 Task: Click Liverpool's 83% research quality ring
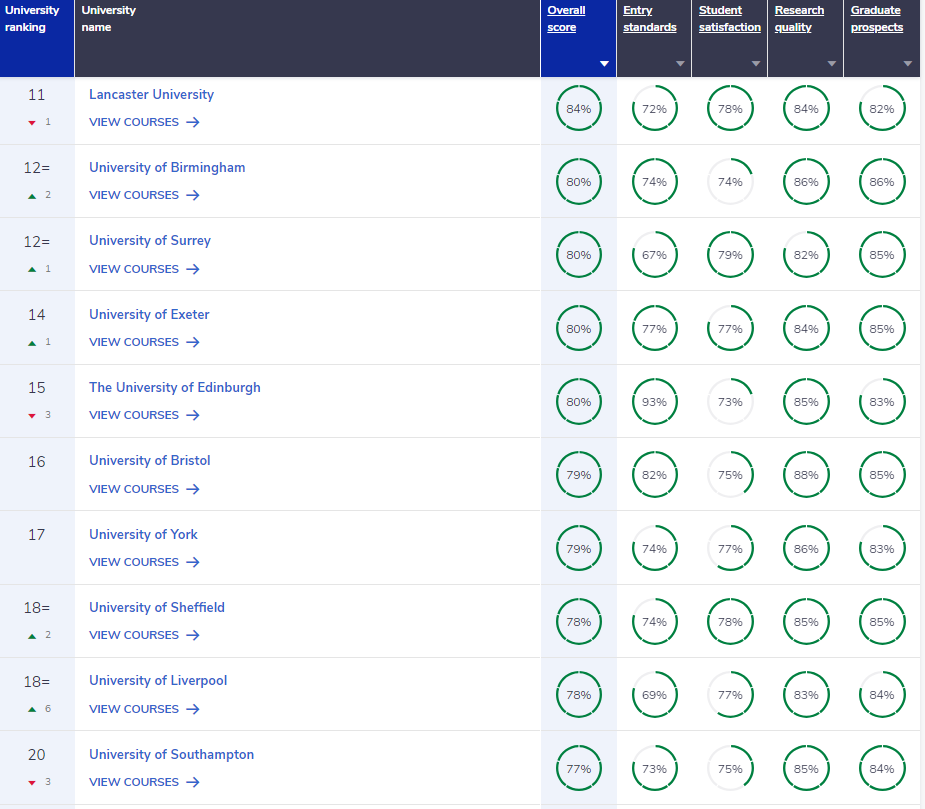pos(806,695)
